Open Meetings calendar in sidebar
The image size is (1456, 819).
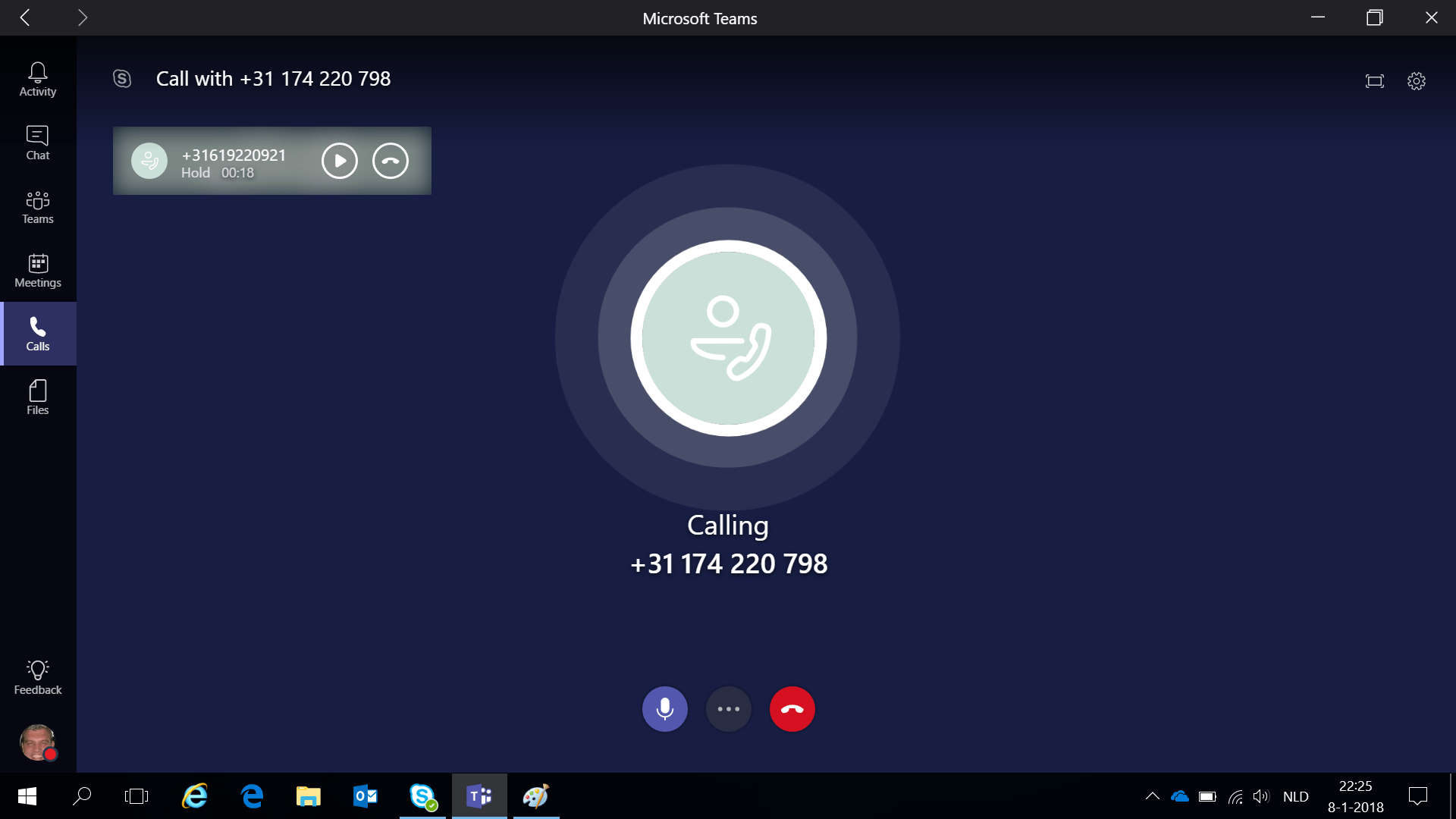[x=38, y=271]
